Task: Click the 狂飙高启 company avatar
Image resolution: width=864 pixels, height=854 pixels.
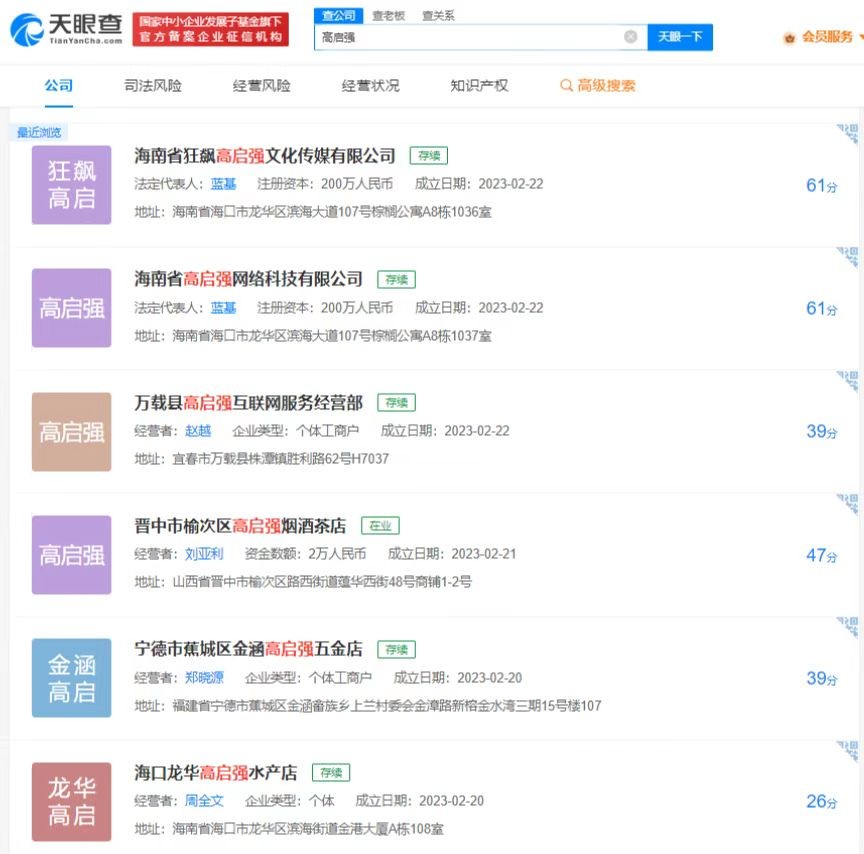Action: (x=70, y=184)
